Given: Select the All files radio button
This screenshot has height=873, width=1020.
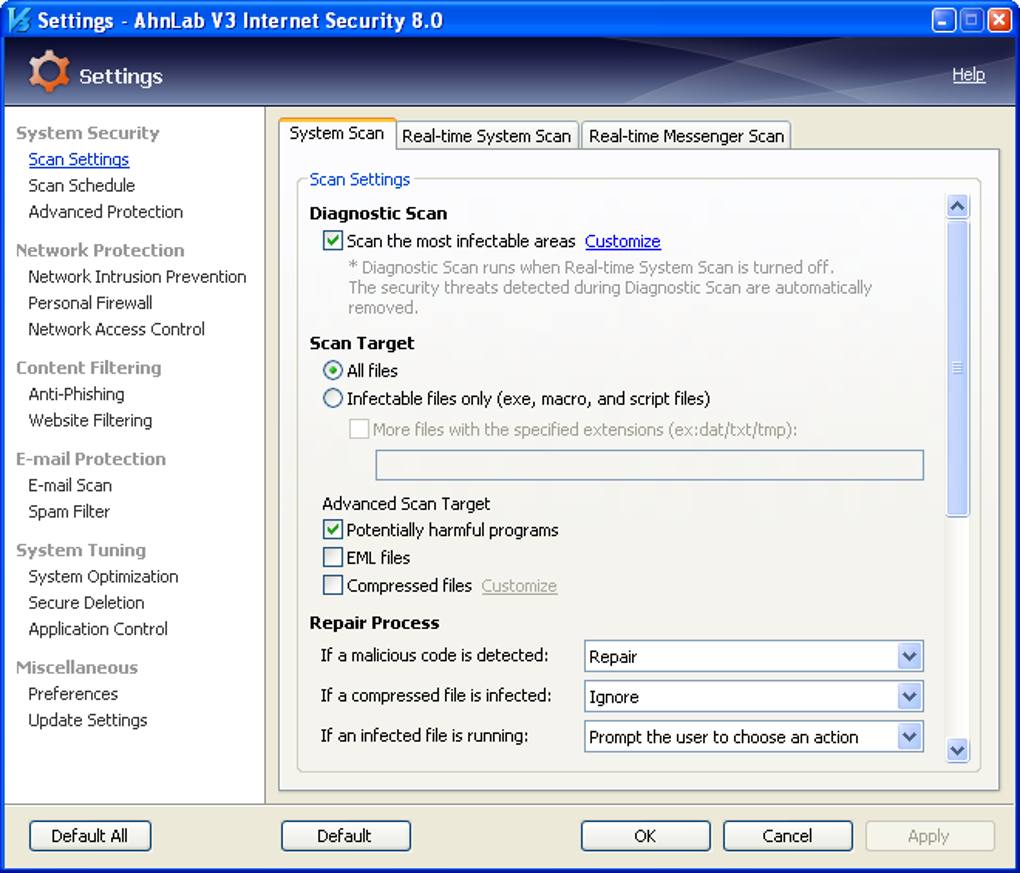Looking at the screenshot, I should (332, 370).
